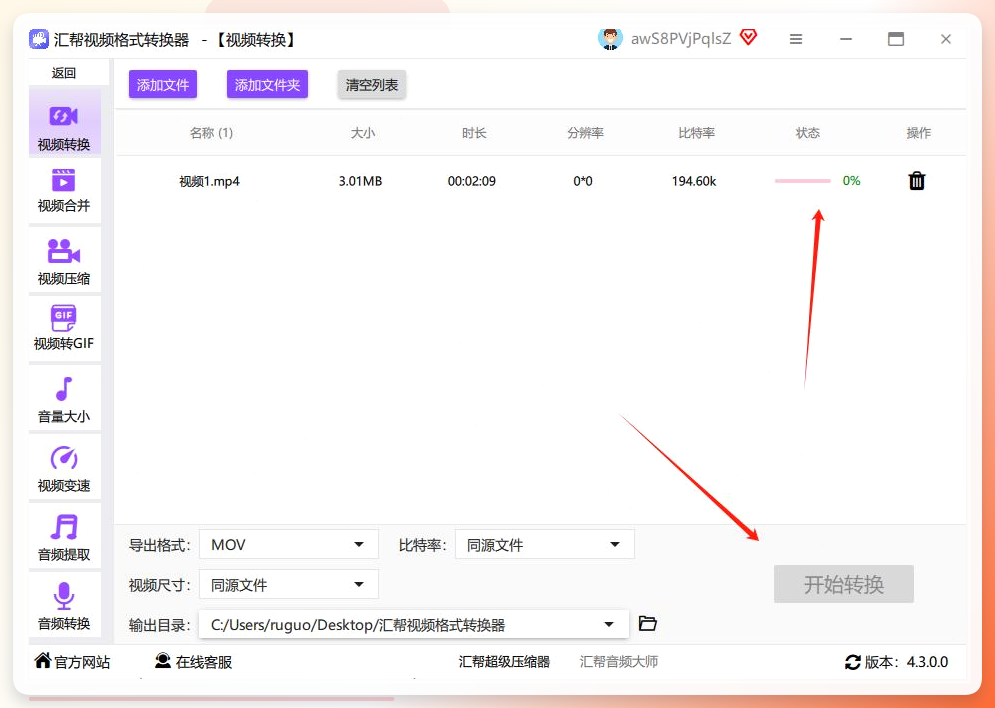Screen dimensions: 995x708
Task: Click the 状态 column header
Action: pos(808,133)
